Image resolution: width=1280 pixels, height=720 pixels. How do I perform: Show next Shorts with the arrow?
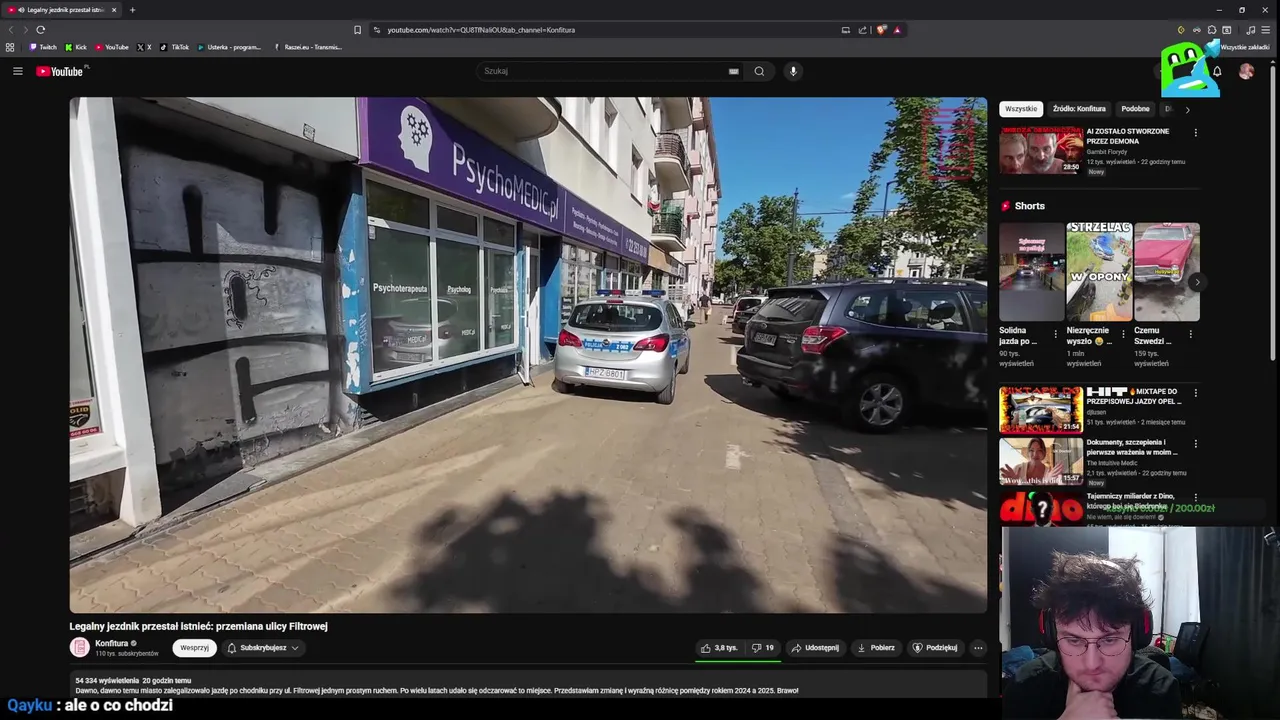point(1196,282)
